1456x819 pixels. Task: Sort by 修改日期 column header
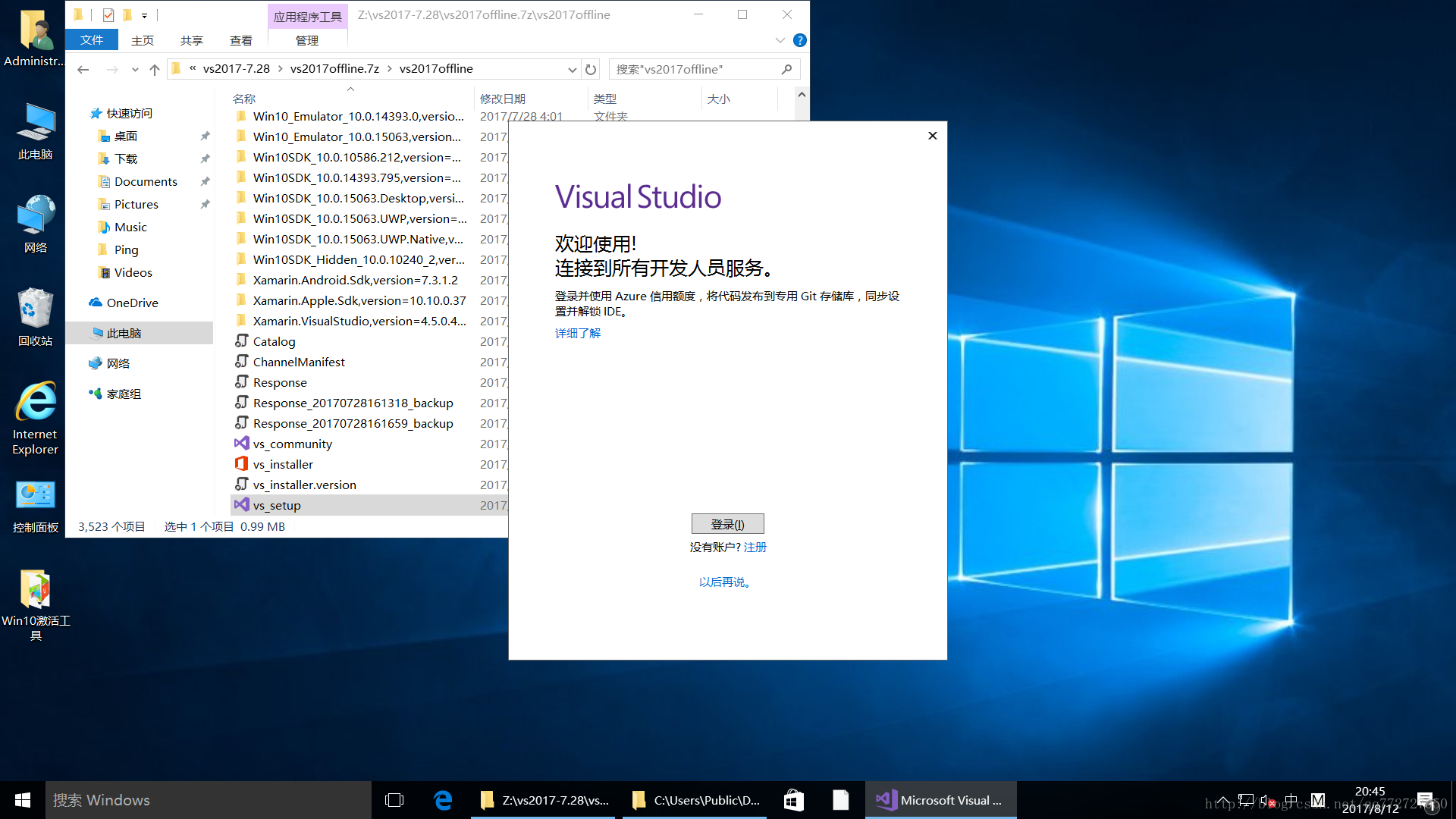coord(503,99)
